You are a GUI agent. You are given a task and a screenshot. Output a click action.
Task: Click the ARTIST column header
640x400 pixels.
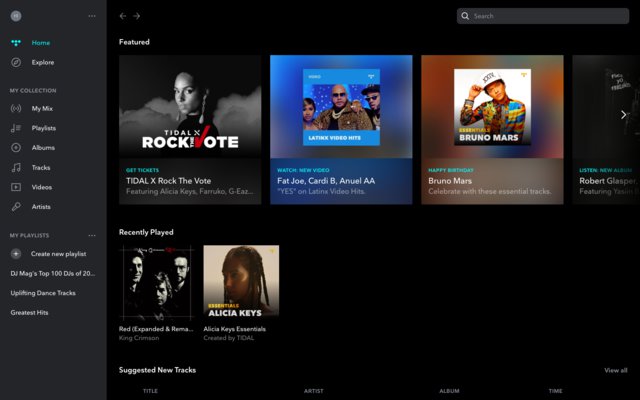coord(313,391)
